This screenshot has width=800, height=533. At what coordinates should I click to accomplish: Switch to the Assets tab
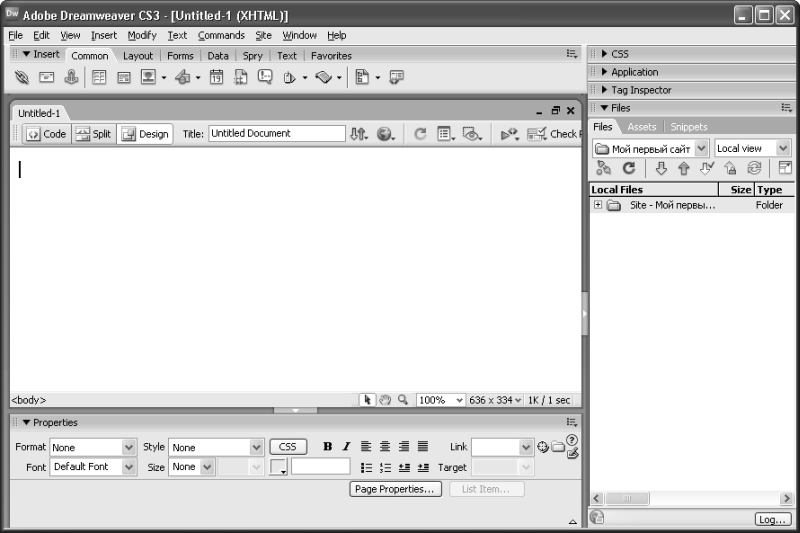click(x=641, y=127)
